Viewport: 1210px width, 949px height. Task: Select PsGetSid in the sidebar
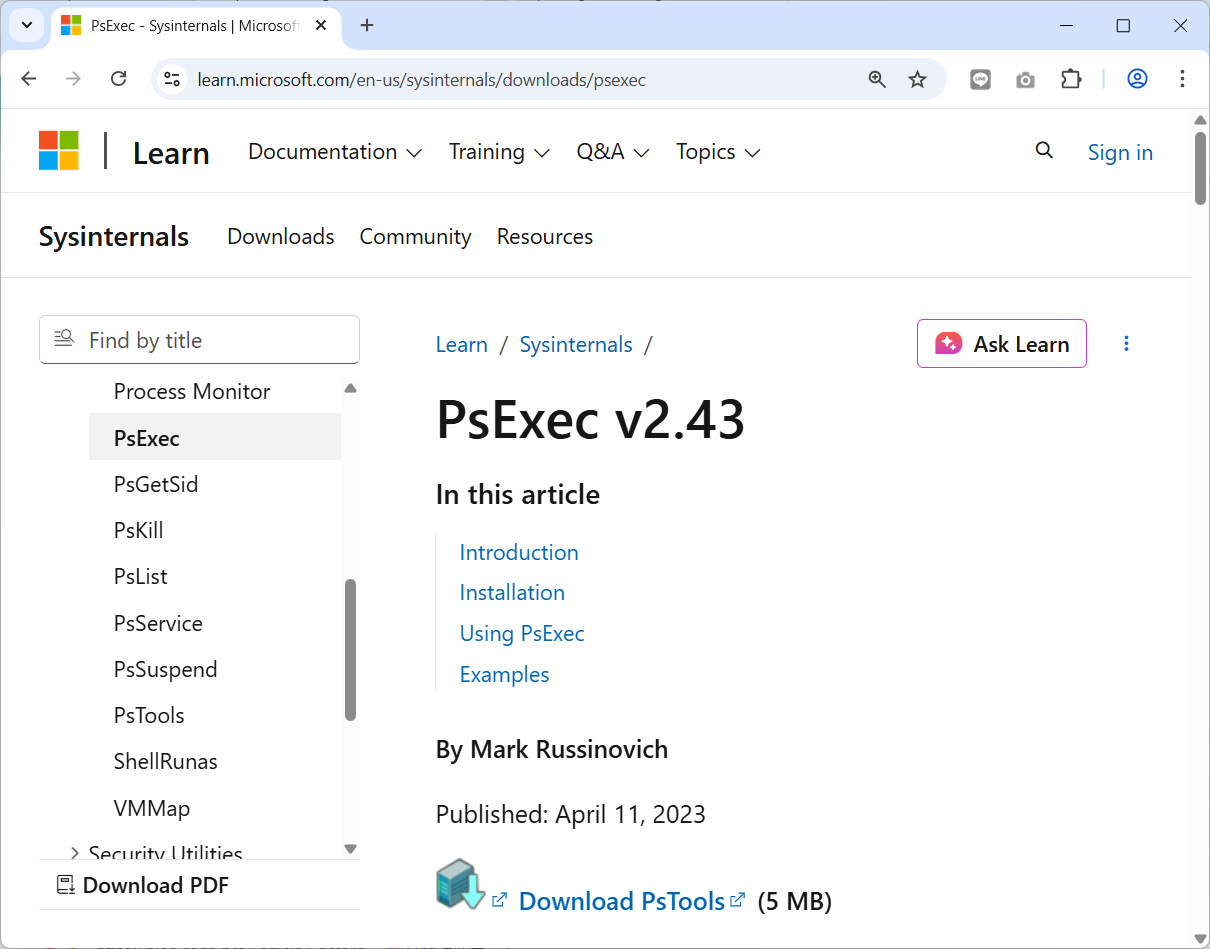156,484
